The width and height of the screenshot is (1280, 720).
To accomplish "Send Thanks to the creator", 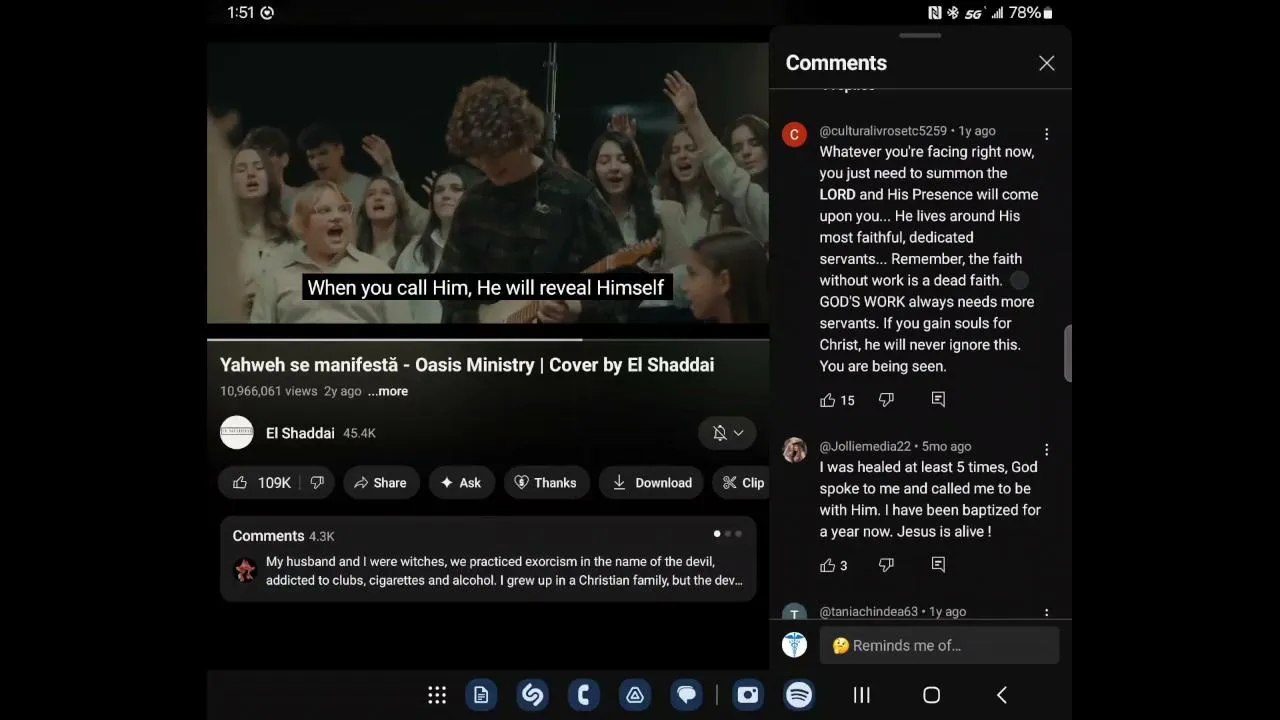I will point(546,483).
